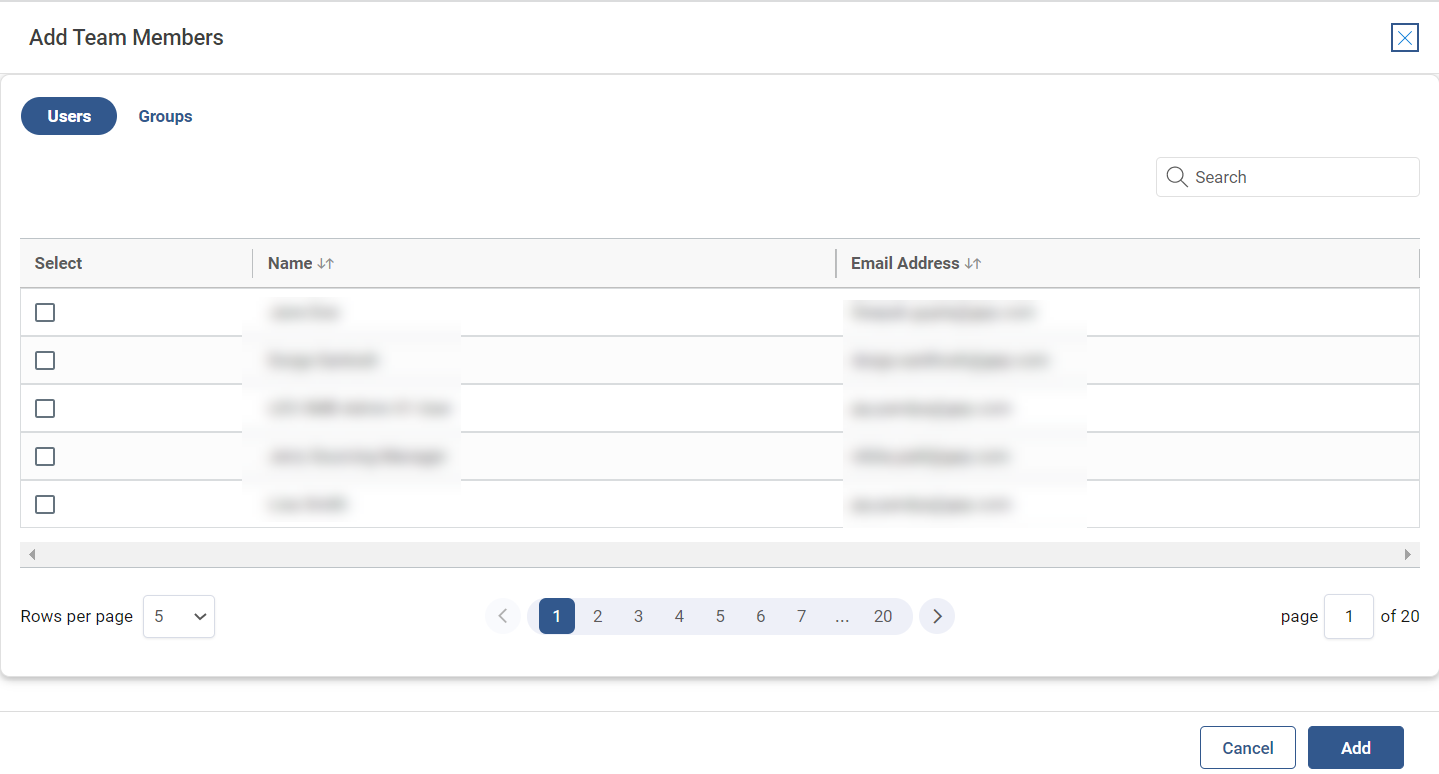The height and width of the screenshot is (774, 1439).
Task: Expand pagination ellipsis for more pages
Action: click(842, 616)
